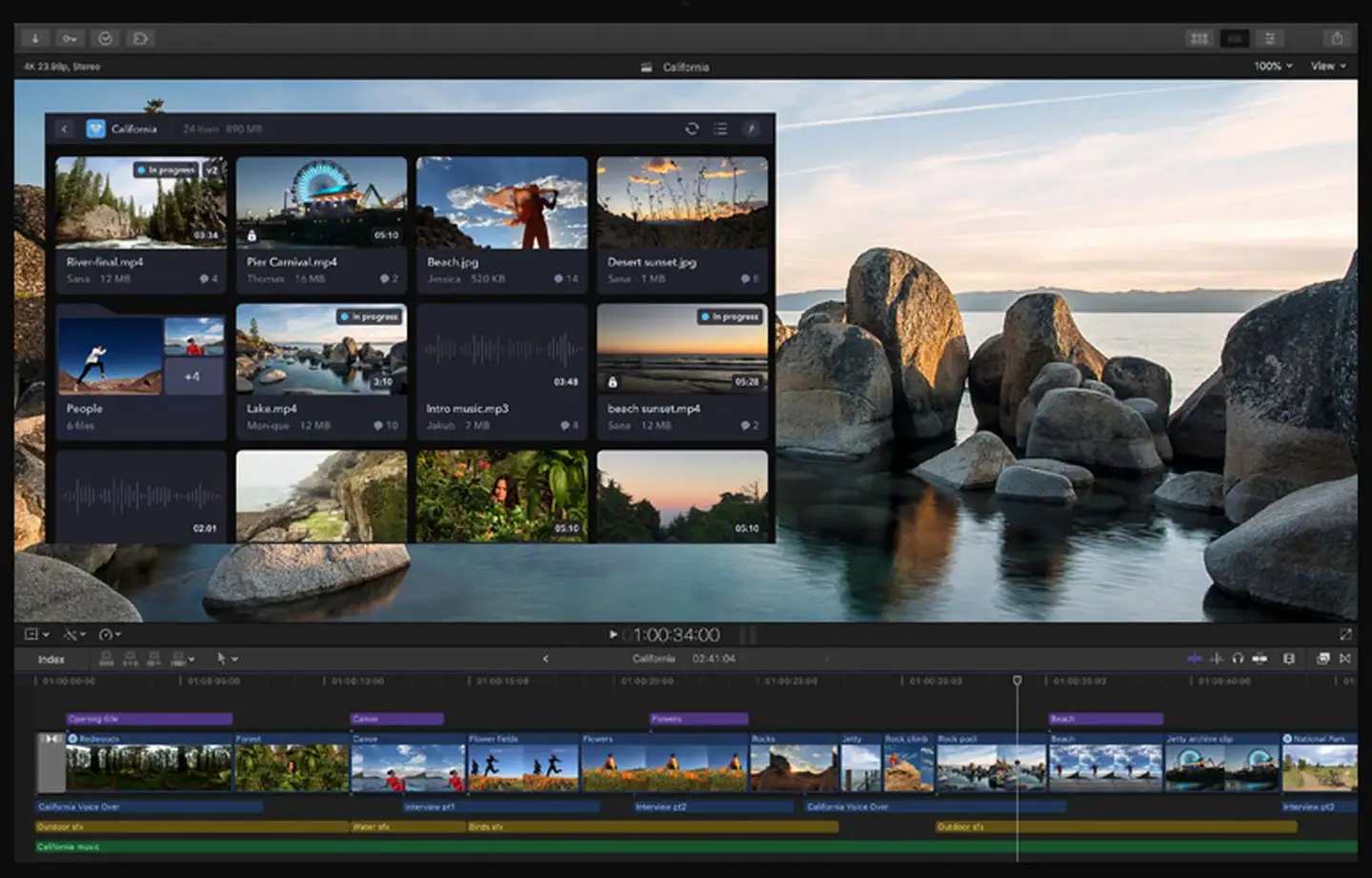Screen dimensions: 1372x878
Task: Click the refresh icon in California panel
Action: pyautogui.click(x=692, y=129)
